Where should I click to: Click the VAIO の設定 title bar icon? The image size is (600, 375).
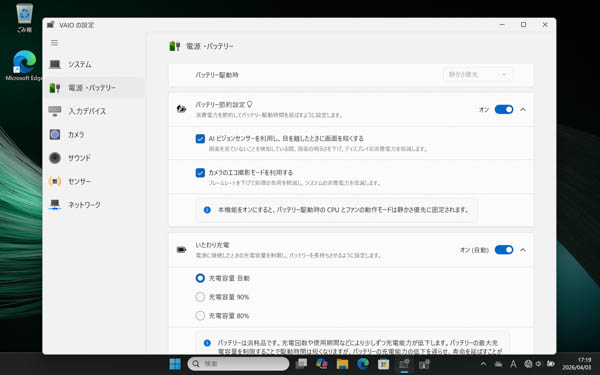51,25
